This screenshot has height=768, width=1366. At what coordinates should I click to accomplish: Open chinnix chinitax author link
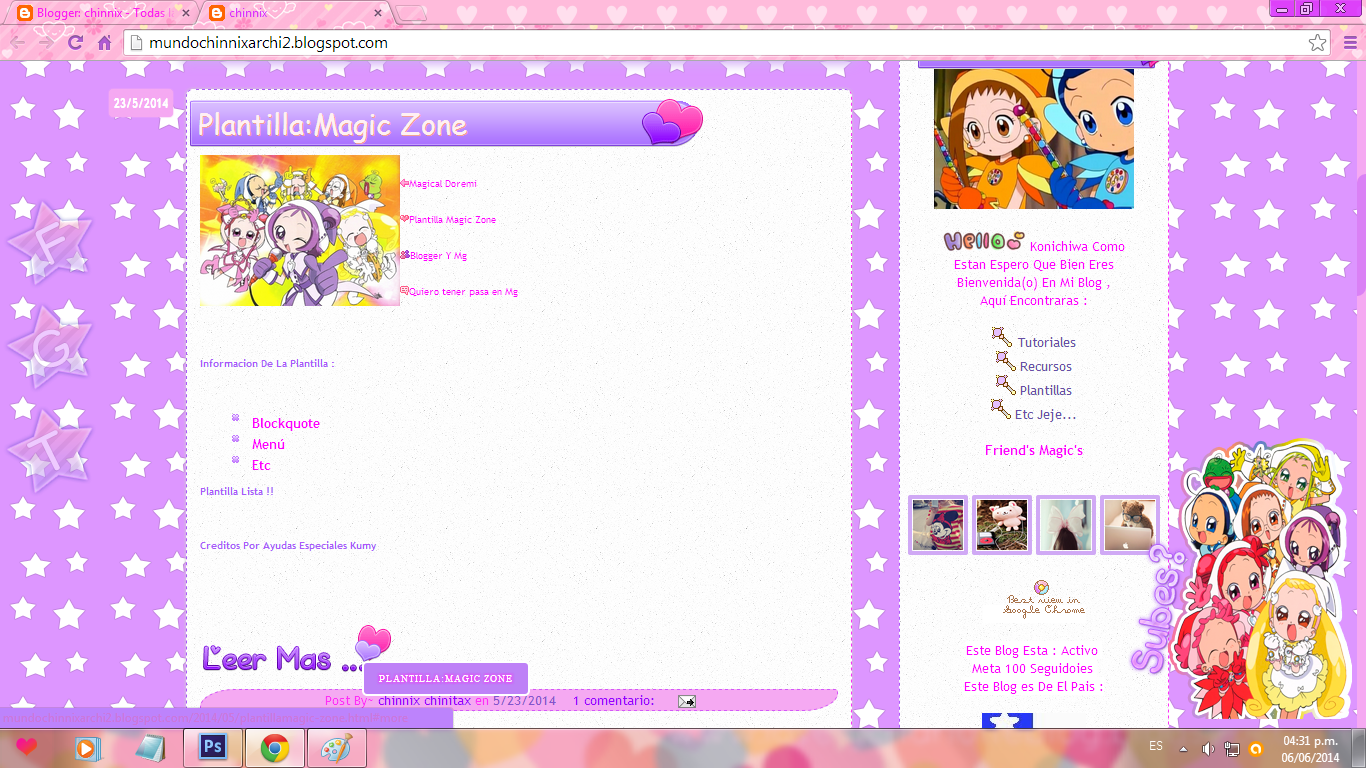pyautogui.click(x=424, y=701)
